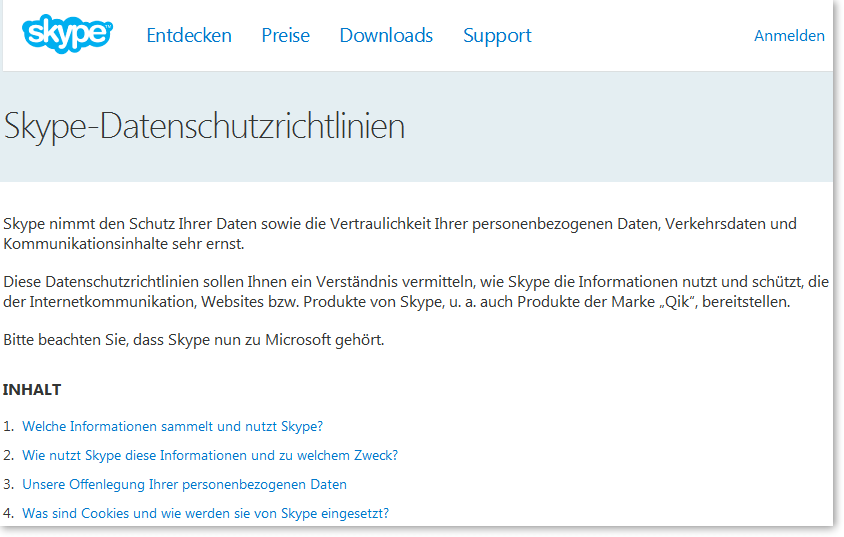Go to the Downloads page
The image size is (844, 537).
386,36
